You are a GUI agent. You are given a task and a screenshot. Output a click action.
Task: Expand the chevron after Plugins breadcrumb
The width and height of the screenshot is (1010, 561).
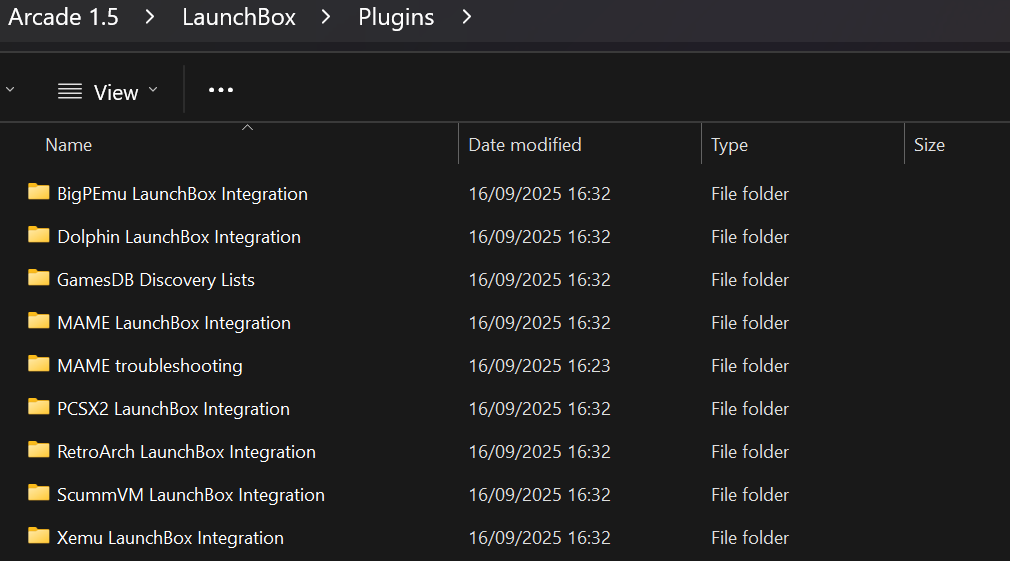pyautogui.click(x=467, y=17)
